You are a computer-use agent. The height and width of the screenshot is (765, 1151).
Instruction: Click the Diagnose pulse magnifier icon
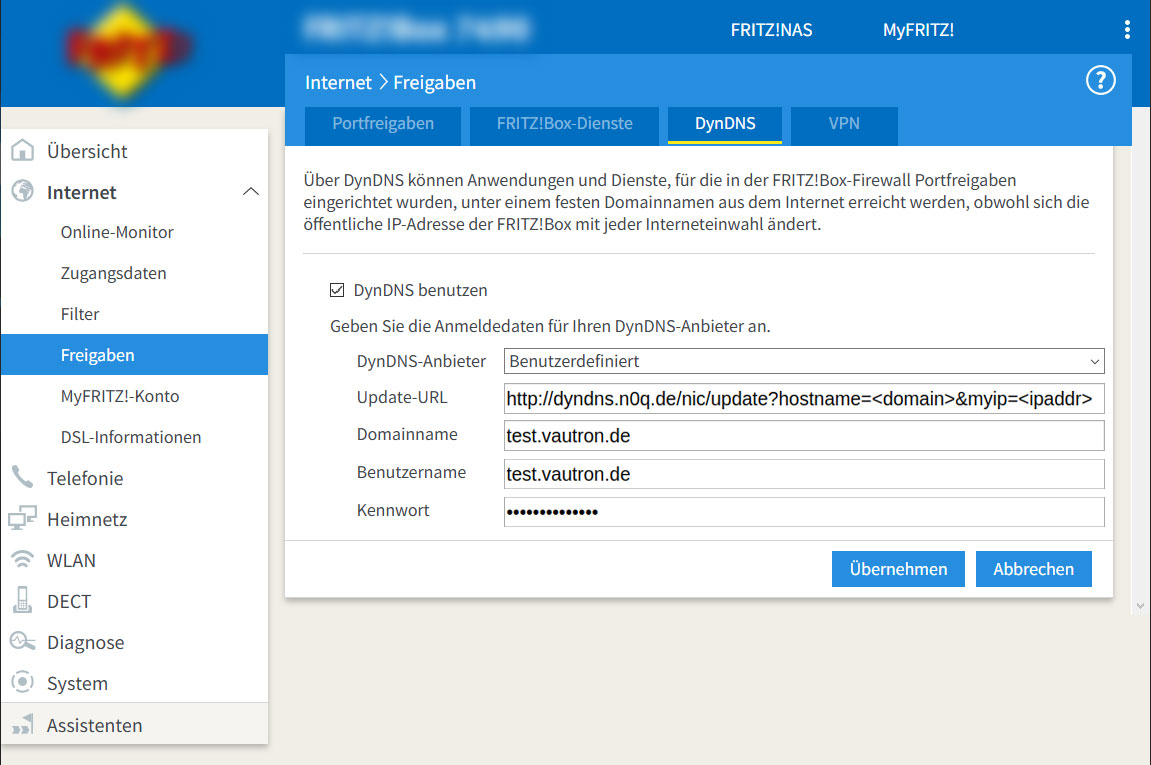pyautogui.click(x=23, y=641)
